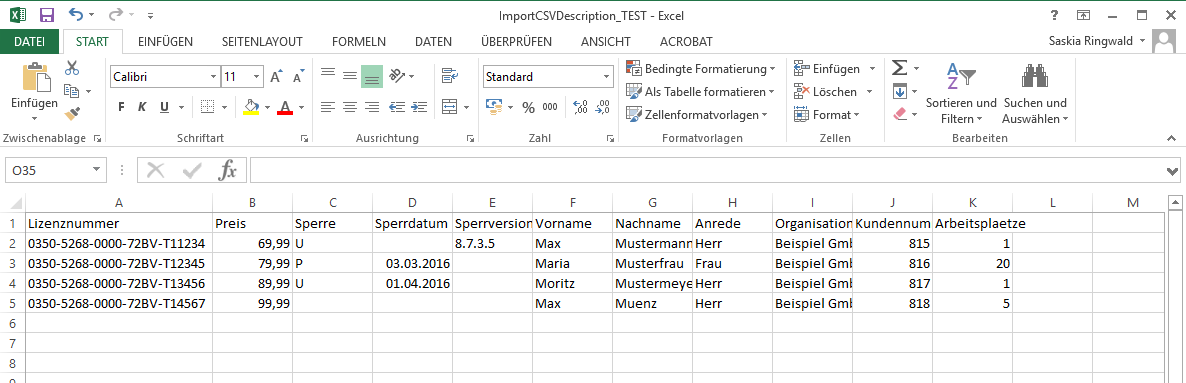Increase the indent
1186x383 pixels.
418,107
